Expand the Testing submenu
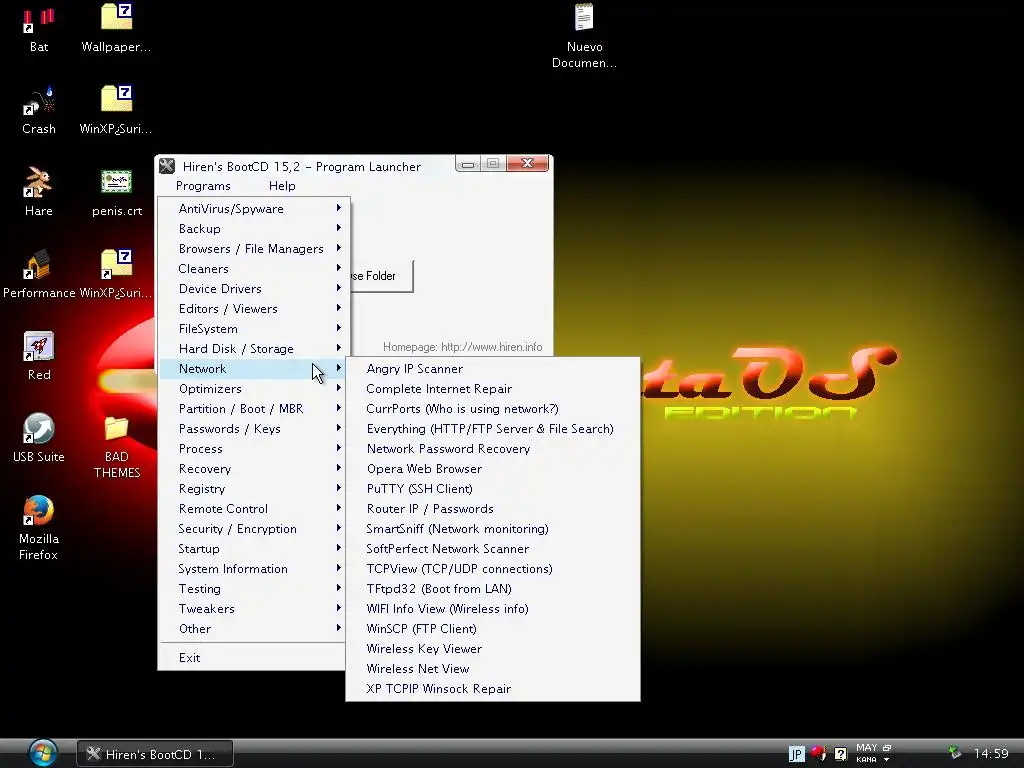This screenshot has height=768, width=1024. (x=254, y=588)
